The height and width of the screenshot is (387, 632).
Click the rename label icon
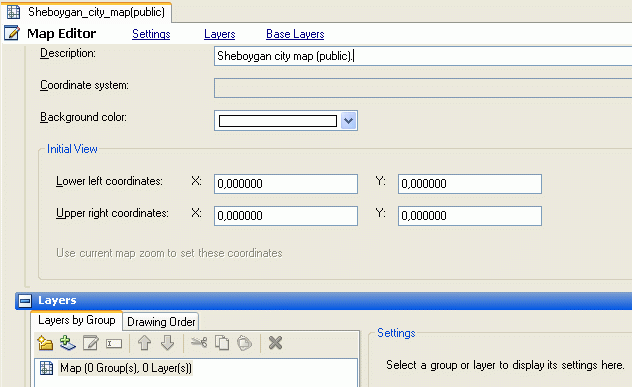point(114,343)
